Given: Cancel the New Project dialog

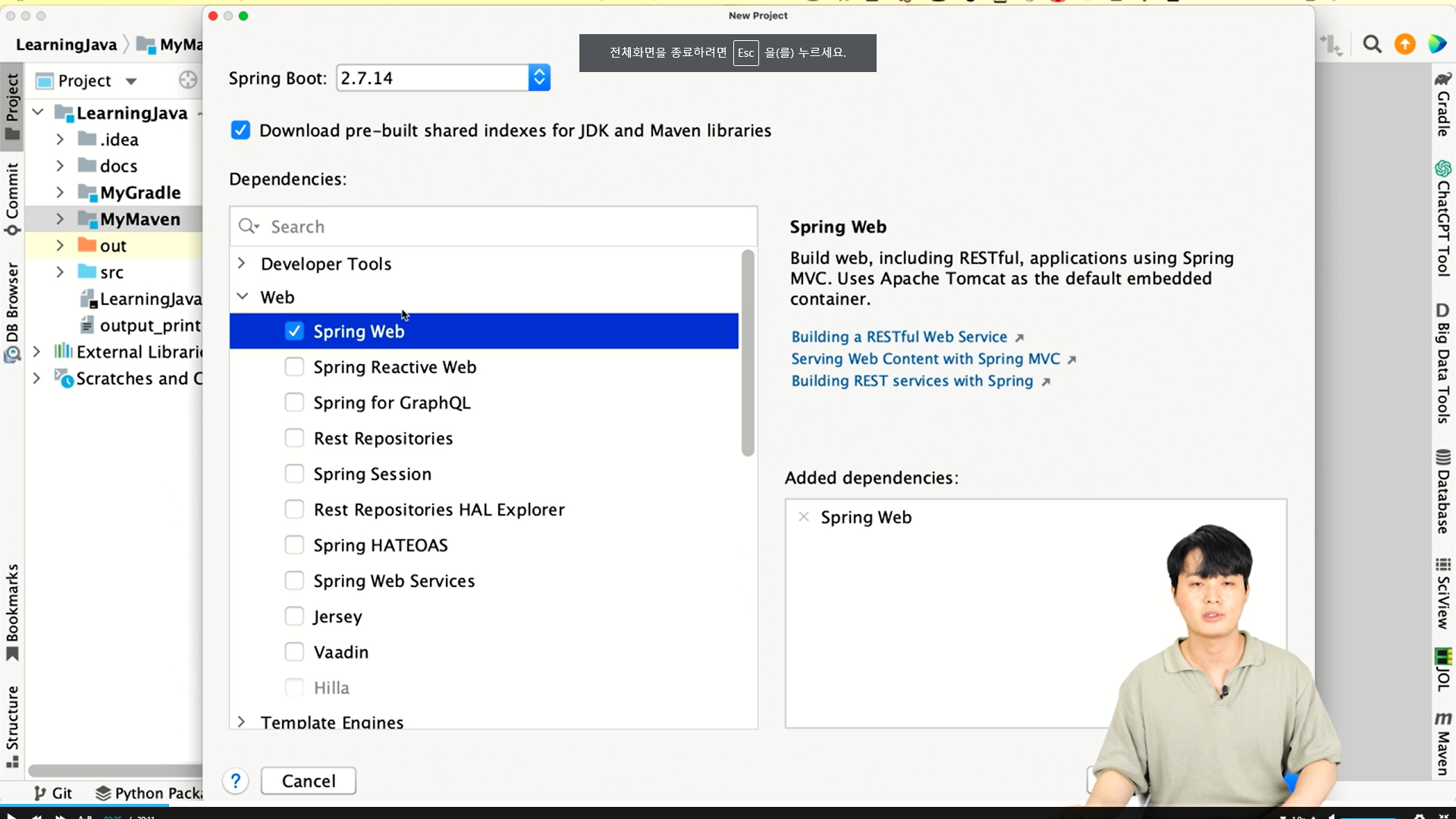Looking at the screenshot, I should [x=309, y=781].
